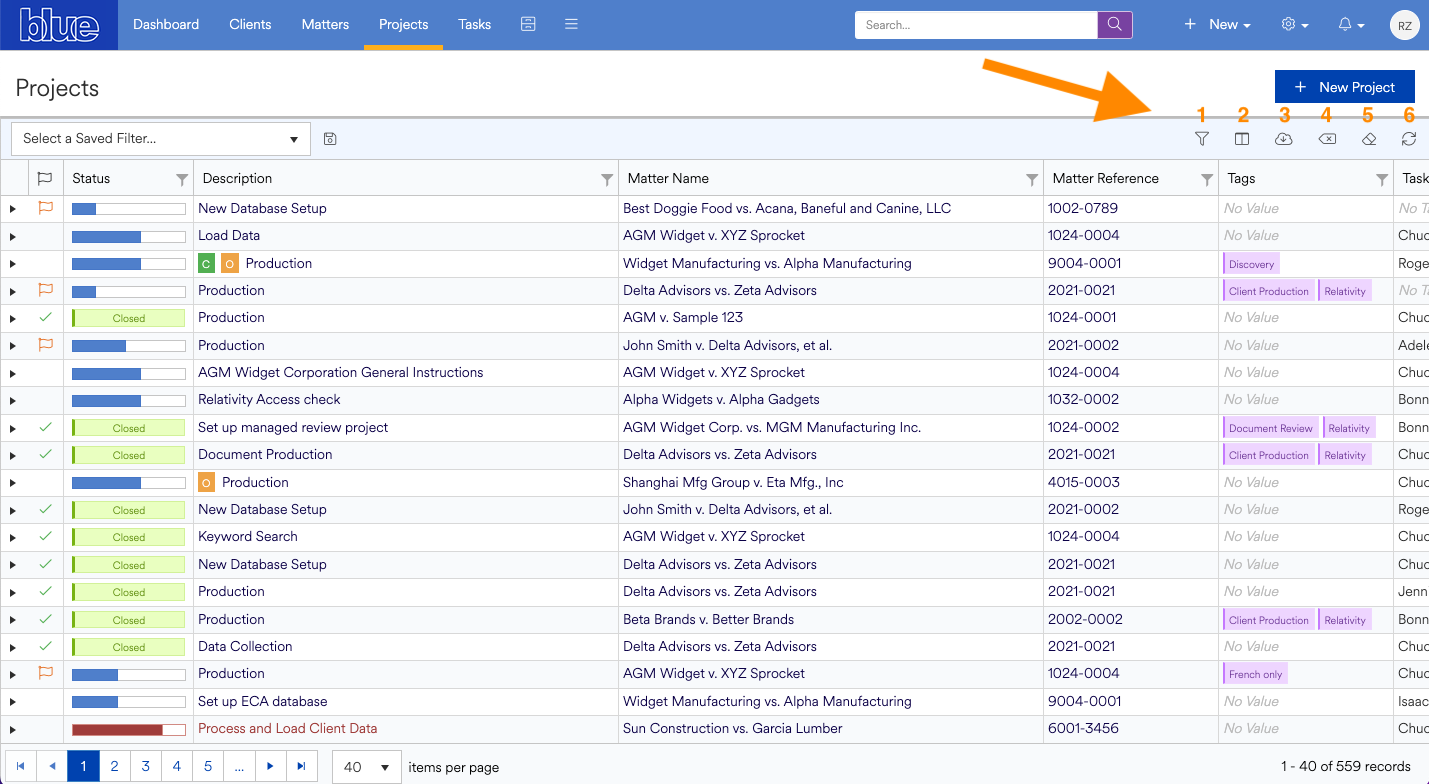Click the eraser reset icon
This screenshot has width=1429, height=784.
(x=1369, y=139)
